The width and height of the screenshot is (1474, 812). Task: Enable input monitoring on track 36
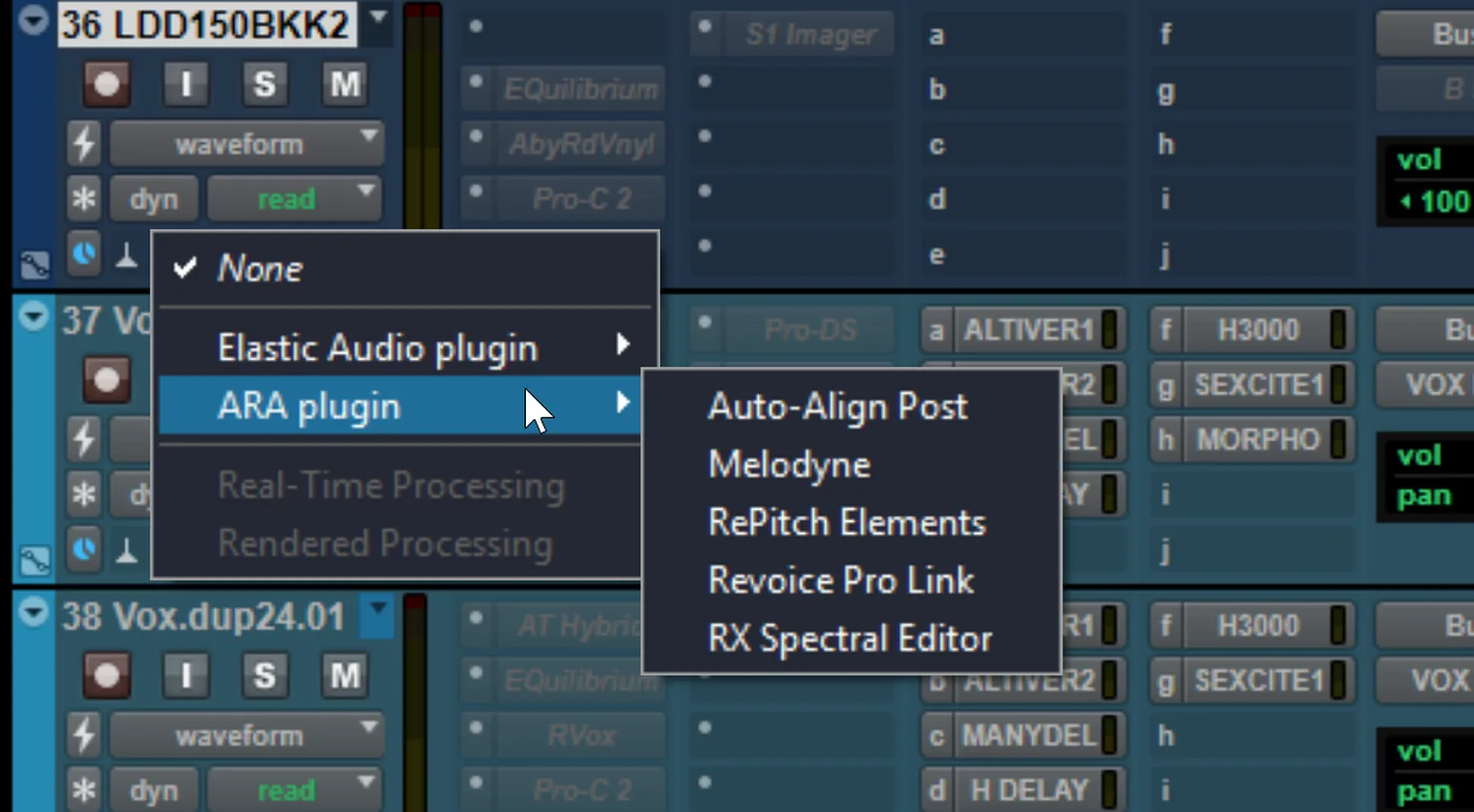pyautogui.click(x=185, y=84)
